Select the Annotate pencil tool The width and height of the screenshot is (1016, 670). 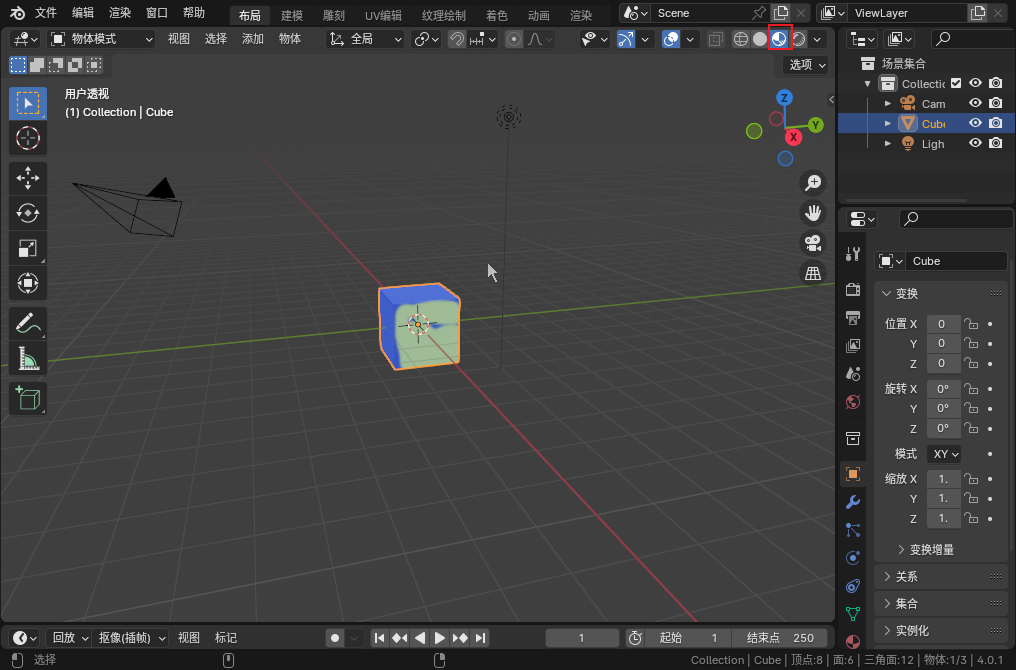[28, 323]
